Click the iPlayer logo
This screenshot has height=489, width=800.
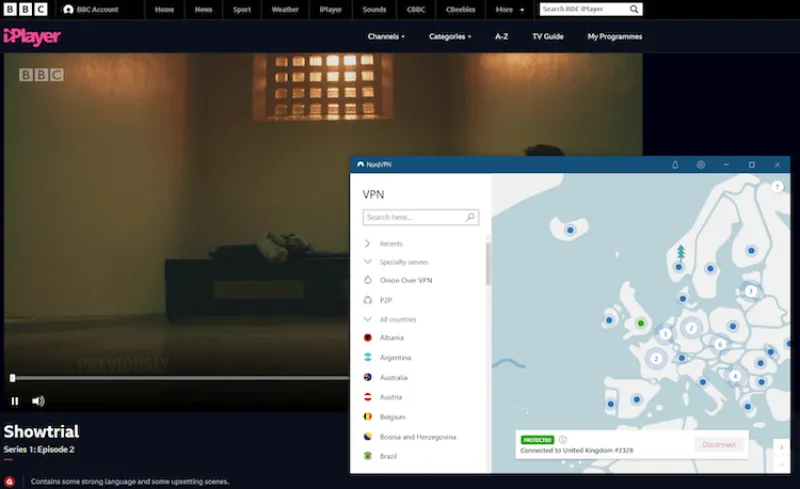[32, 37]
